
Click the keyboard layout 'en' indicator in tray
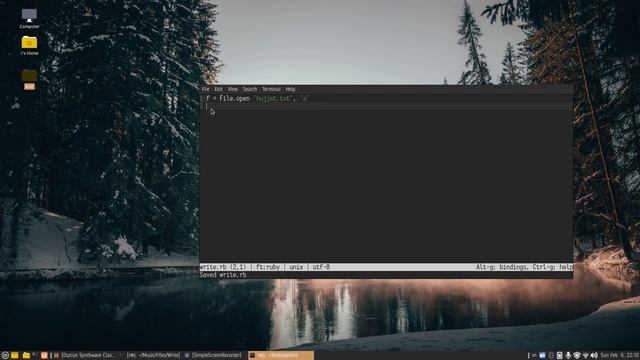tap(534, 356)
